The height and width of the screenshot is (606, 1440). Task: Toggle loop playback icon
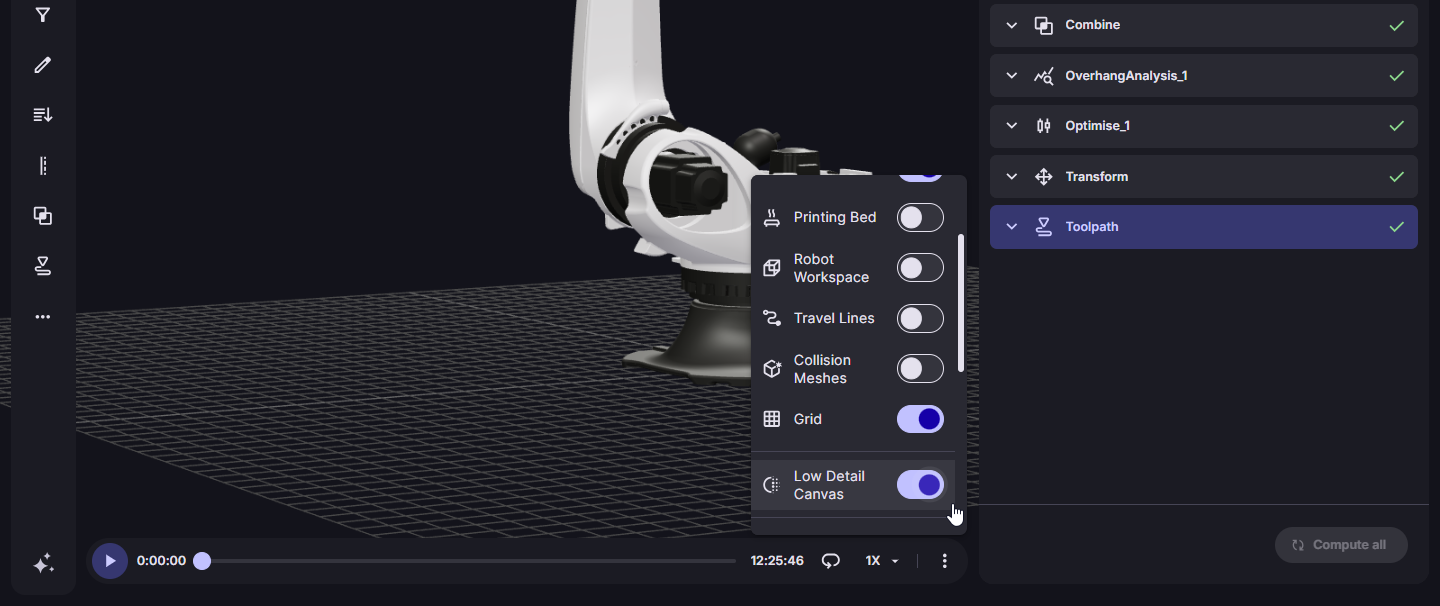pyautogui.click(x=830, y=561)
